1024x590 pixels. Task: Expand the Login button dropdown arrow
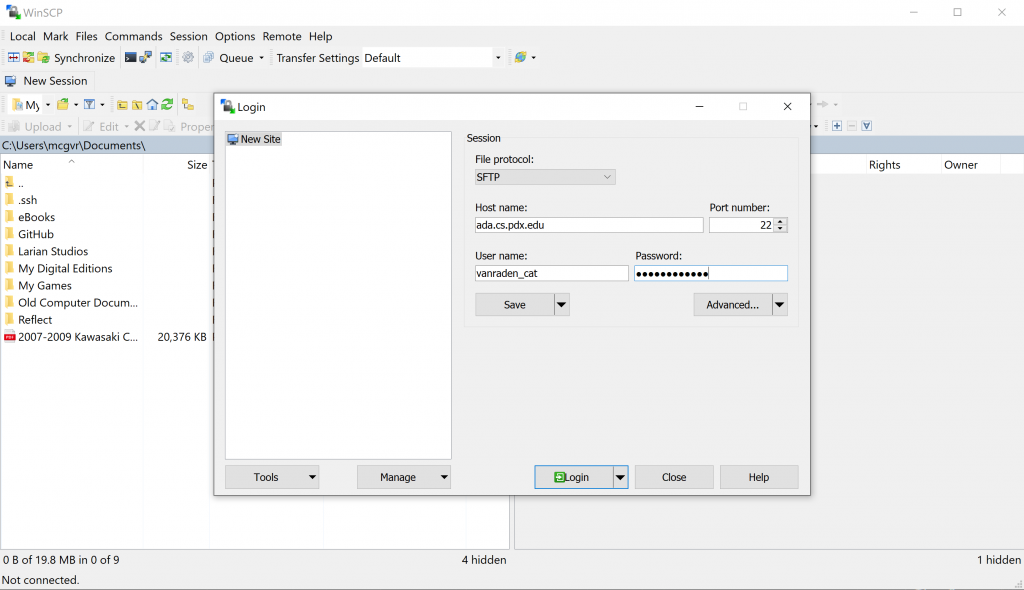[620, 477]
